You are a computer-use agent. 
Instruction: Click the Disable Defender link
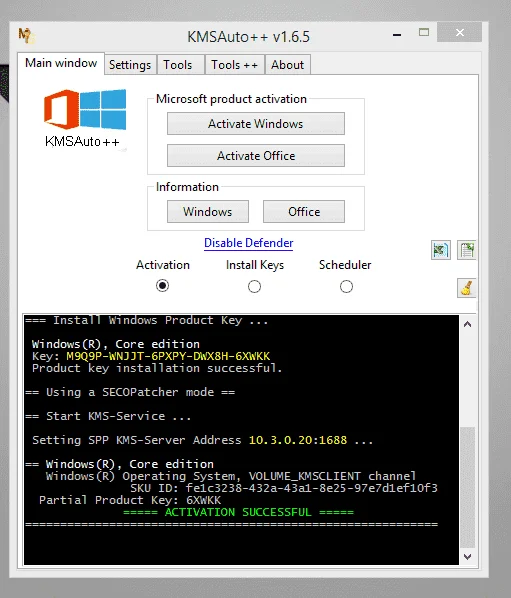coord(249,243)
